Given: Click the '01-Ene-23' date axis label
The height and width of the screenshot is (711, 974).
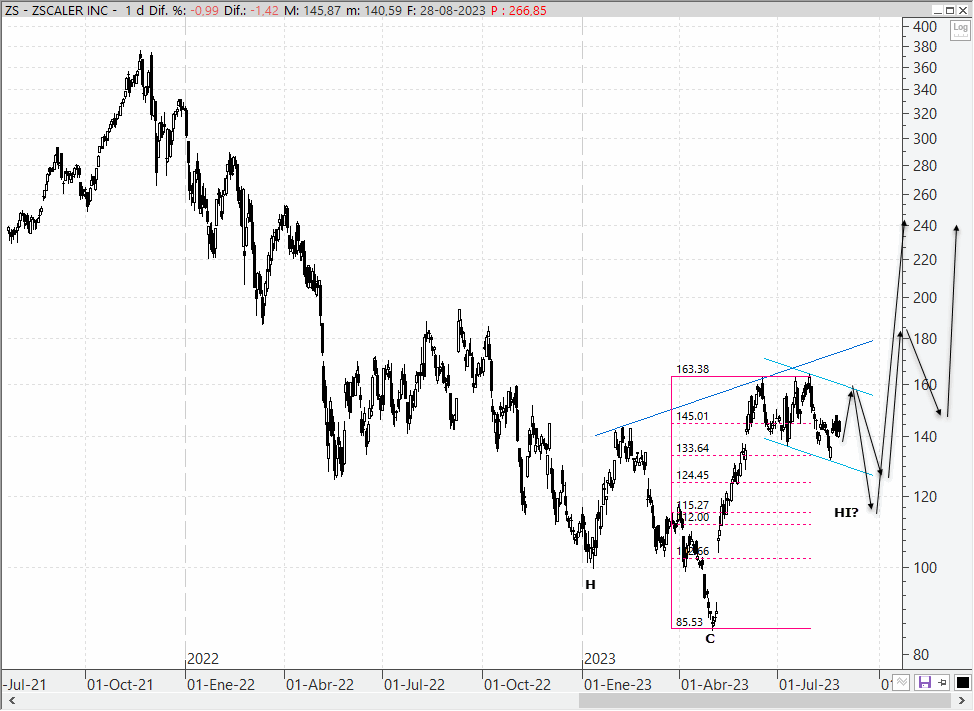Looking at the screenshot, I should click(x=617, y=684).
